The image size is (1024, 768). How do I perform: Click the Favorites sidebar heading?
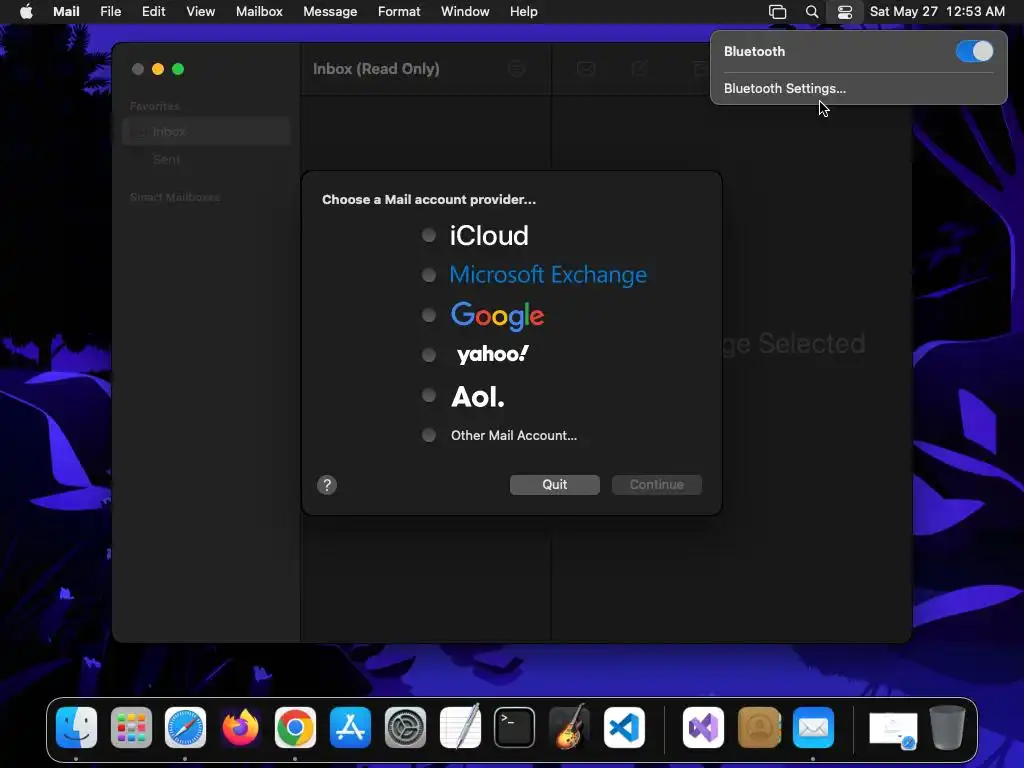(154, 106)
